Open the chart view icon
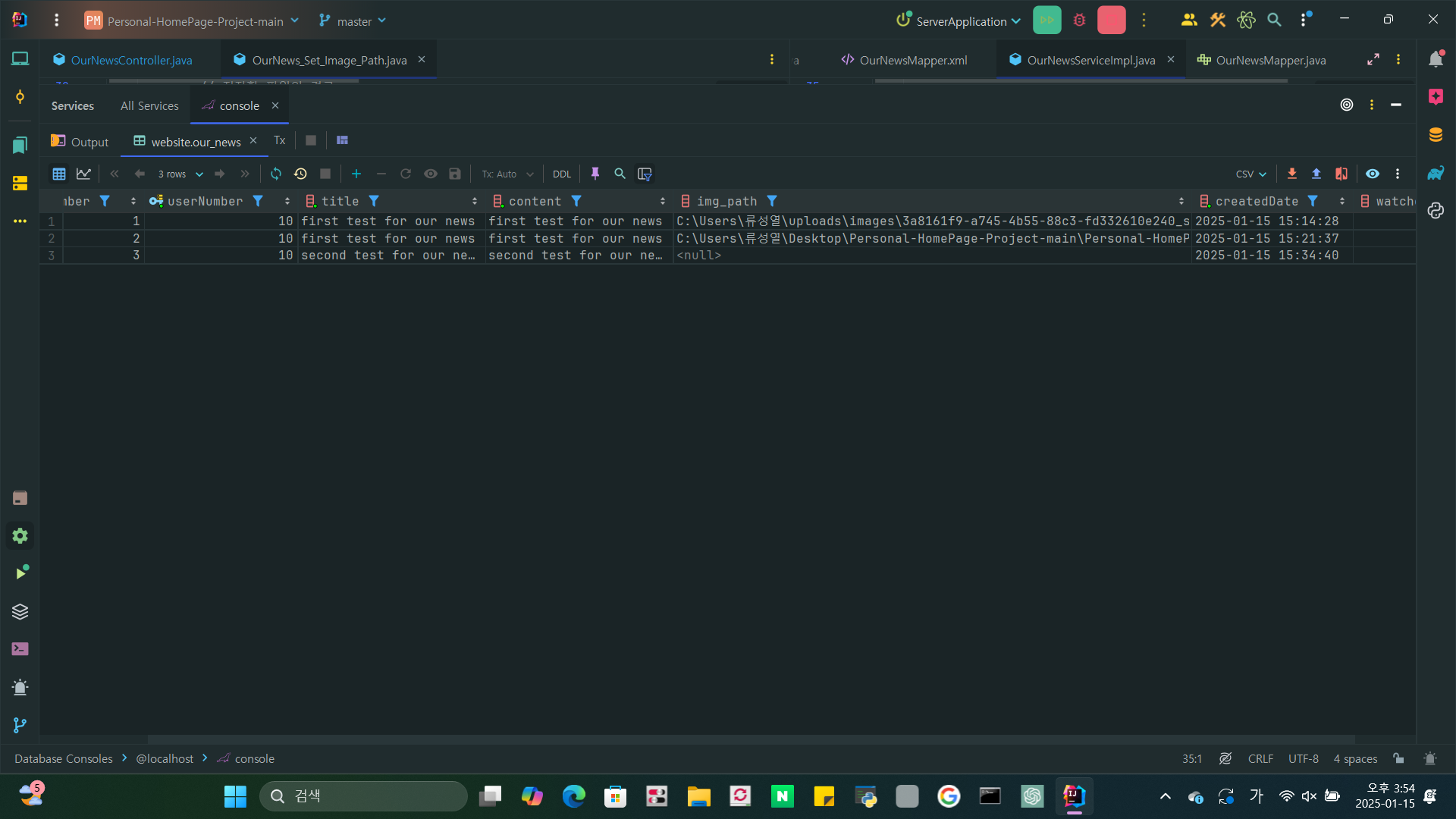1456x819 pixels. coord(83,174)
